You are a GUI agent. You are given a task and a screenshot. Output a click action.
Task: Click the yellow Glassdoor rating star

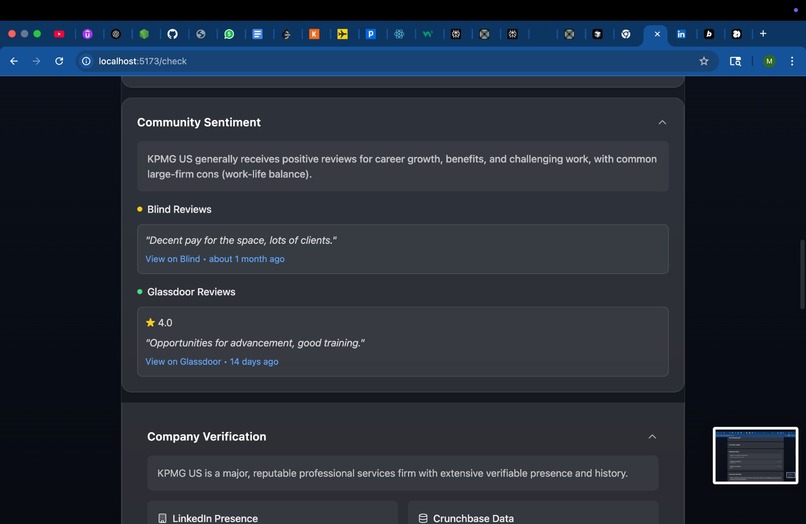[150, 322]
